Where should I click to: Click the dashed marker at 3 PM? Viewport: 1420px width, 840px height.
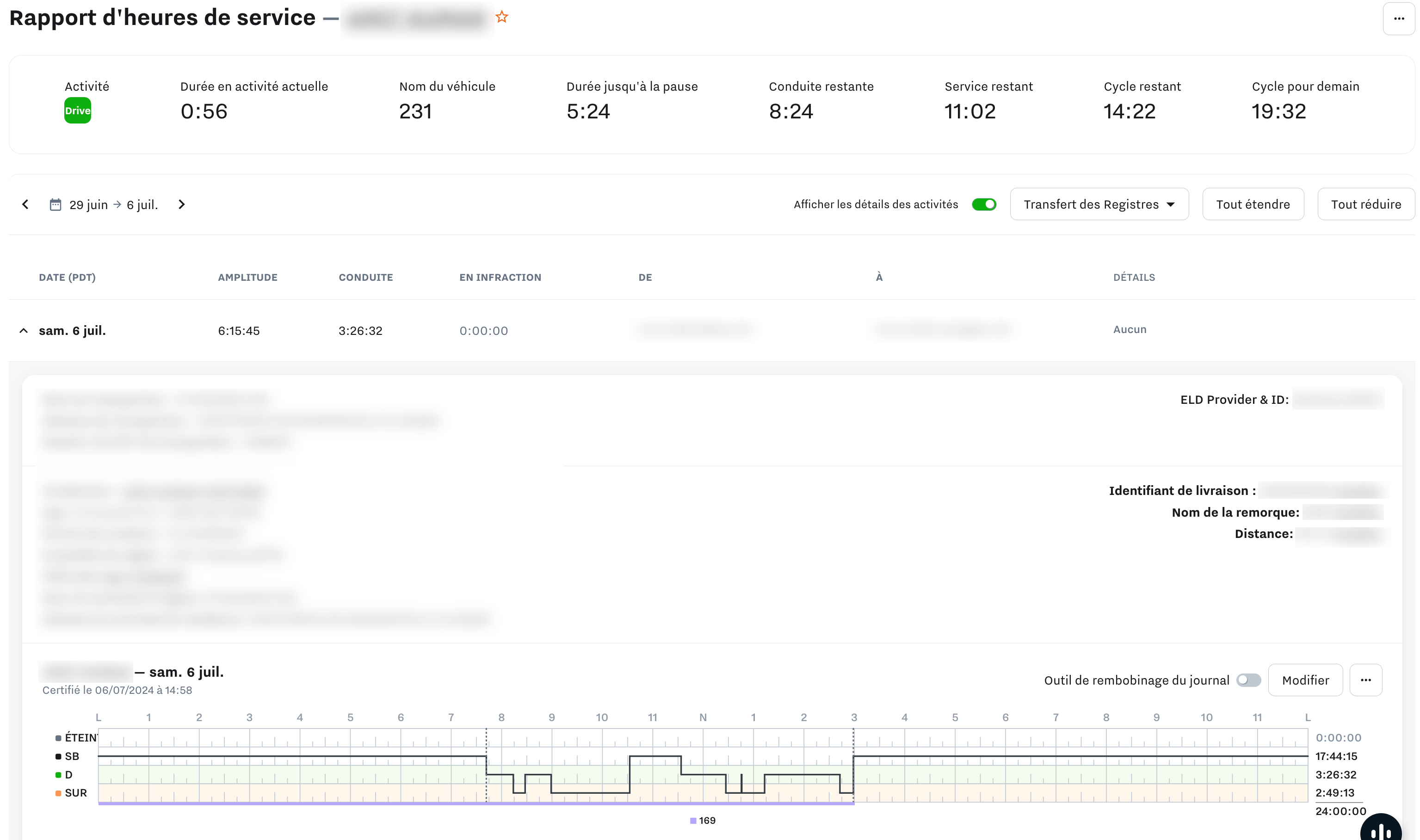click(853, 765)
